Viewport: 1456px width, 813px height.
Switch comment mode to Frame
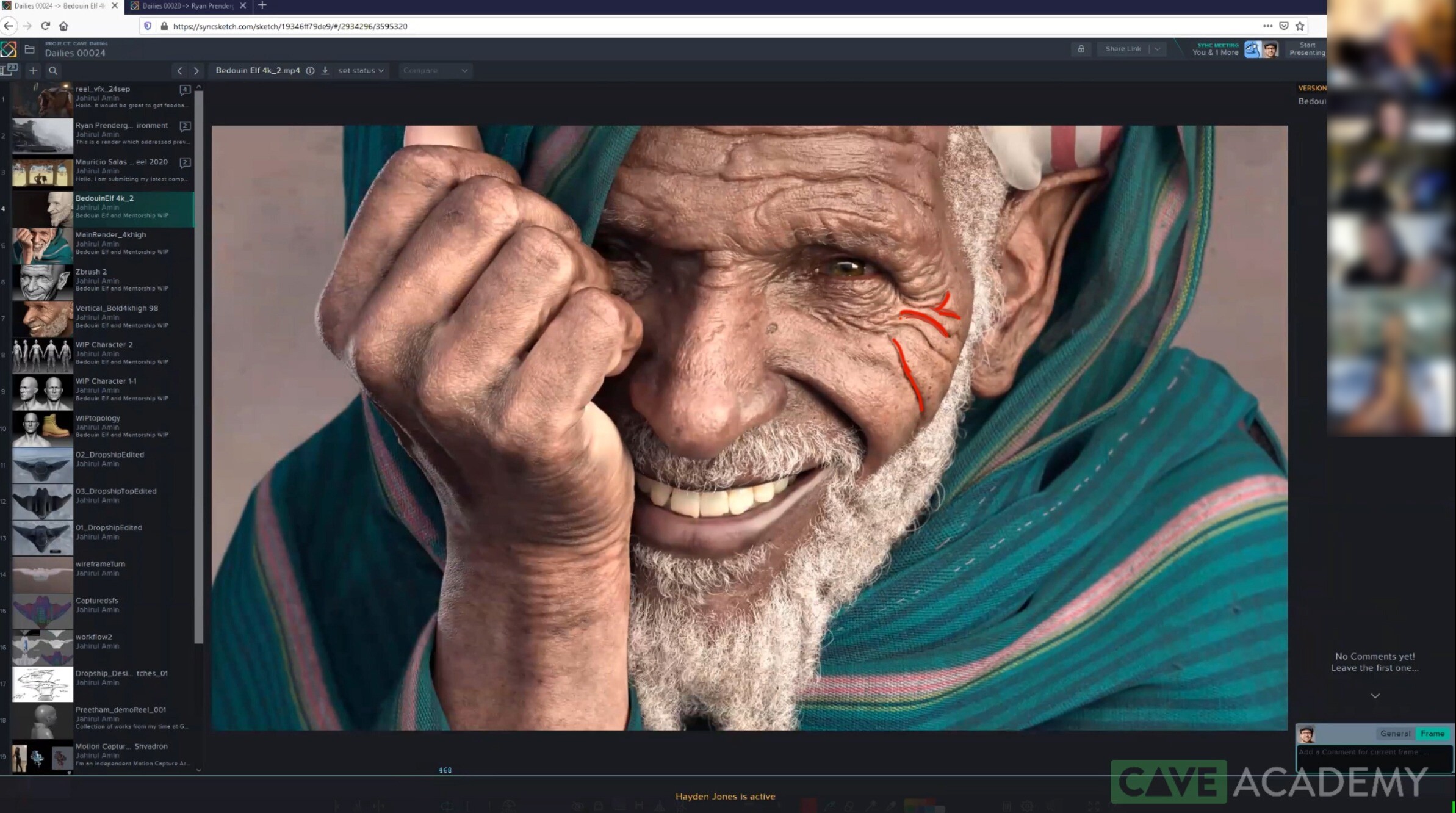click(1432, 734)
